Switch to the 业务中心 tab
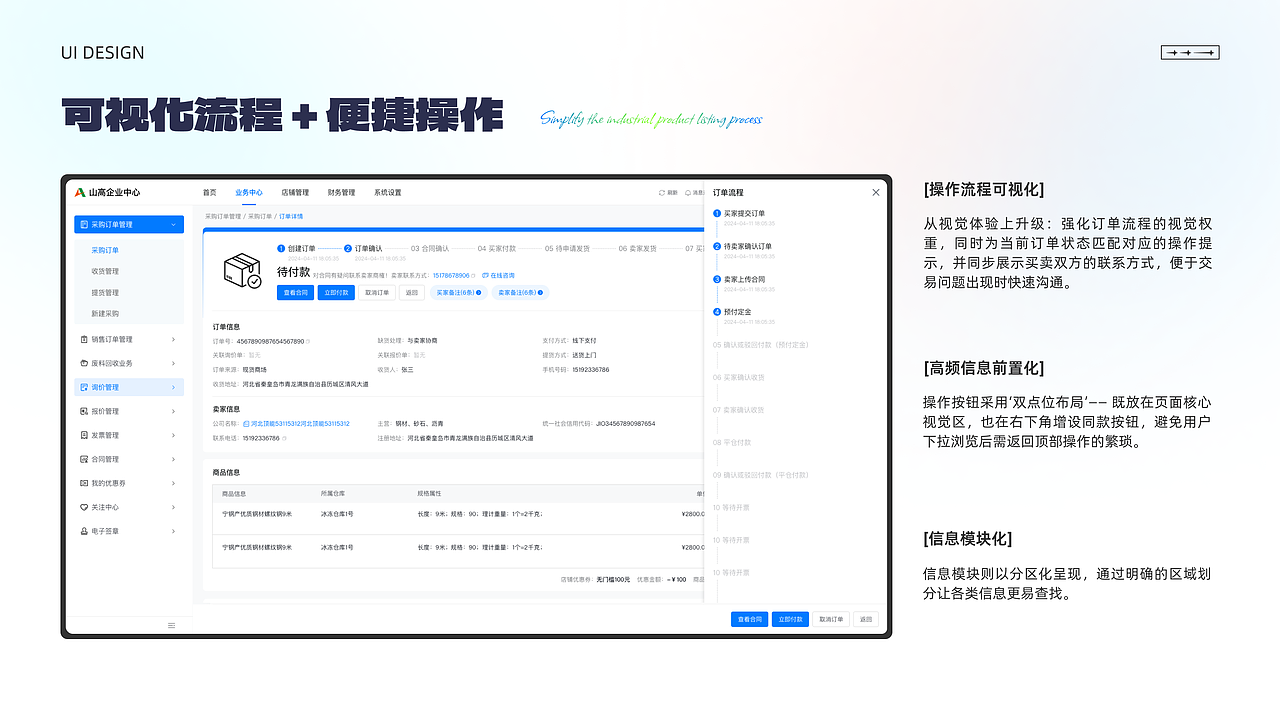 (249, 193)
